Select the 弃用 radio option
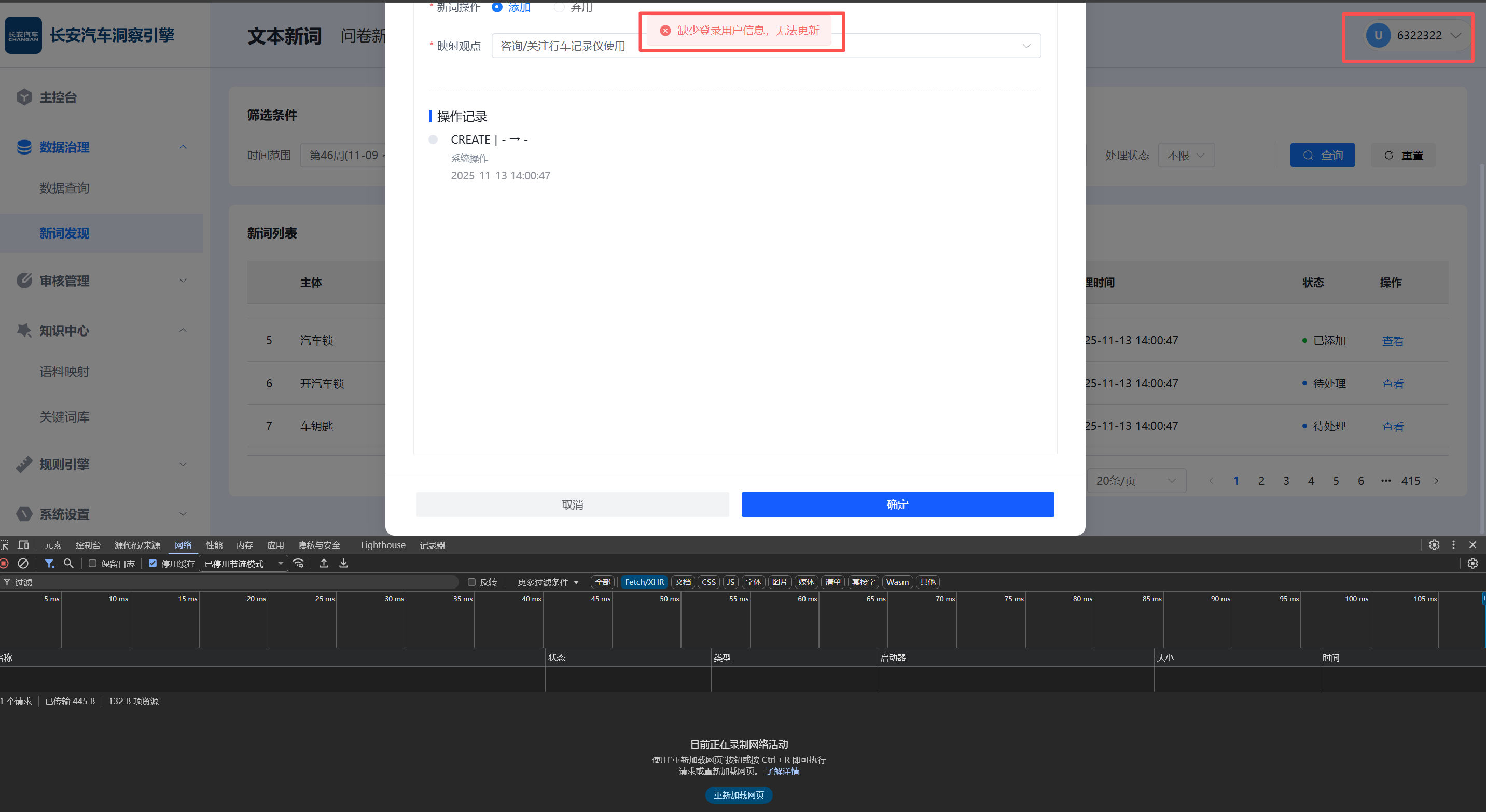The height and width of the screenshot is (812, 1486). pyautogui.click(x=559, y=7)
